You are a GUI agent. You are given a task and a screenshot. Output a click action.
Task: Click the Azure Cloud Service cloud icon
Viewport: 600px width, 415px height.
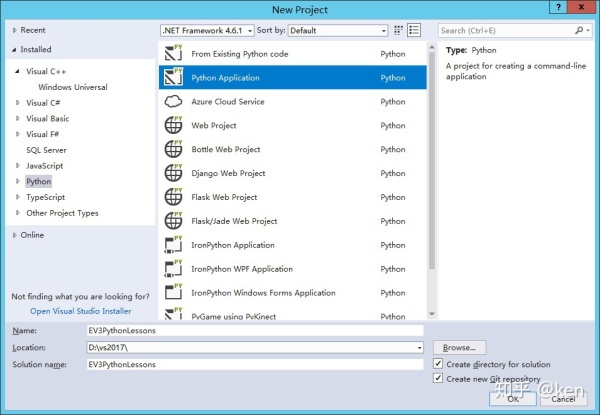pos(173,101)
